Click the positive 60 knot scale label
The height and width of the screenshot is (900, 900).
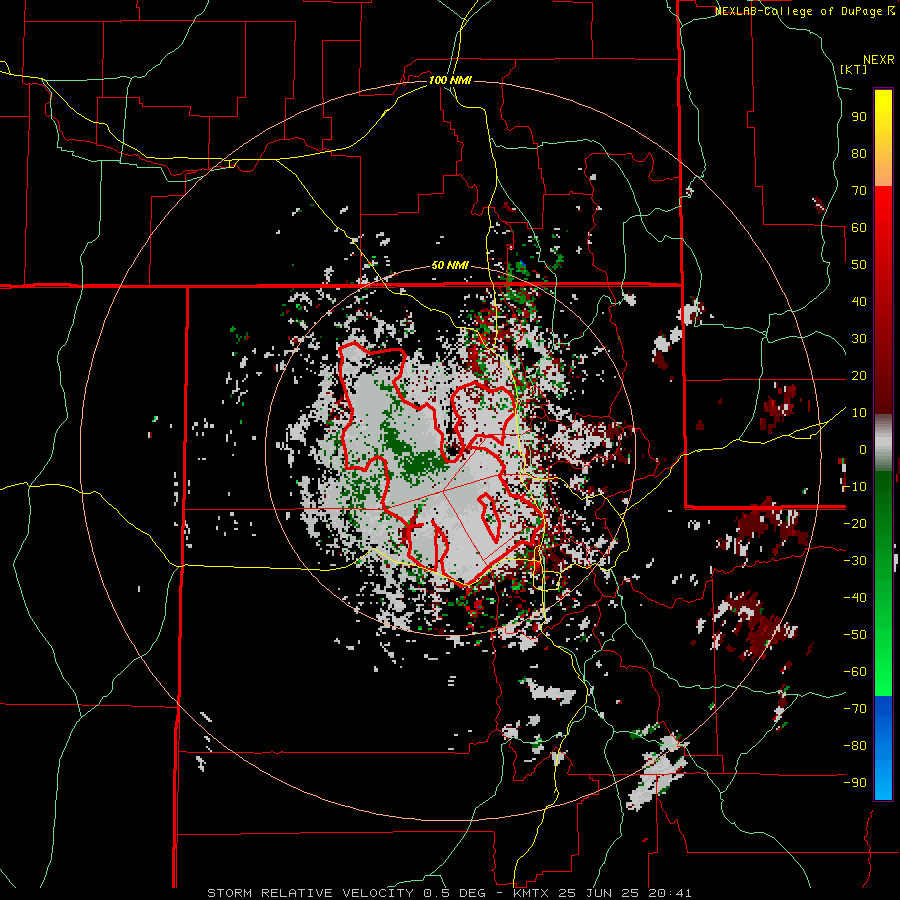[x=859, y=228]
